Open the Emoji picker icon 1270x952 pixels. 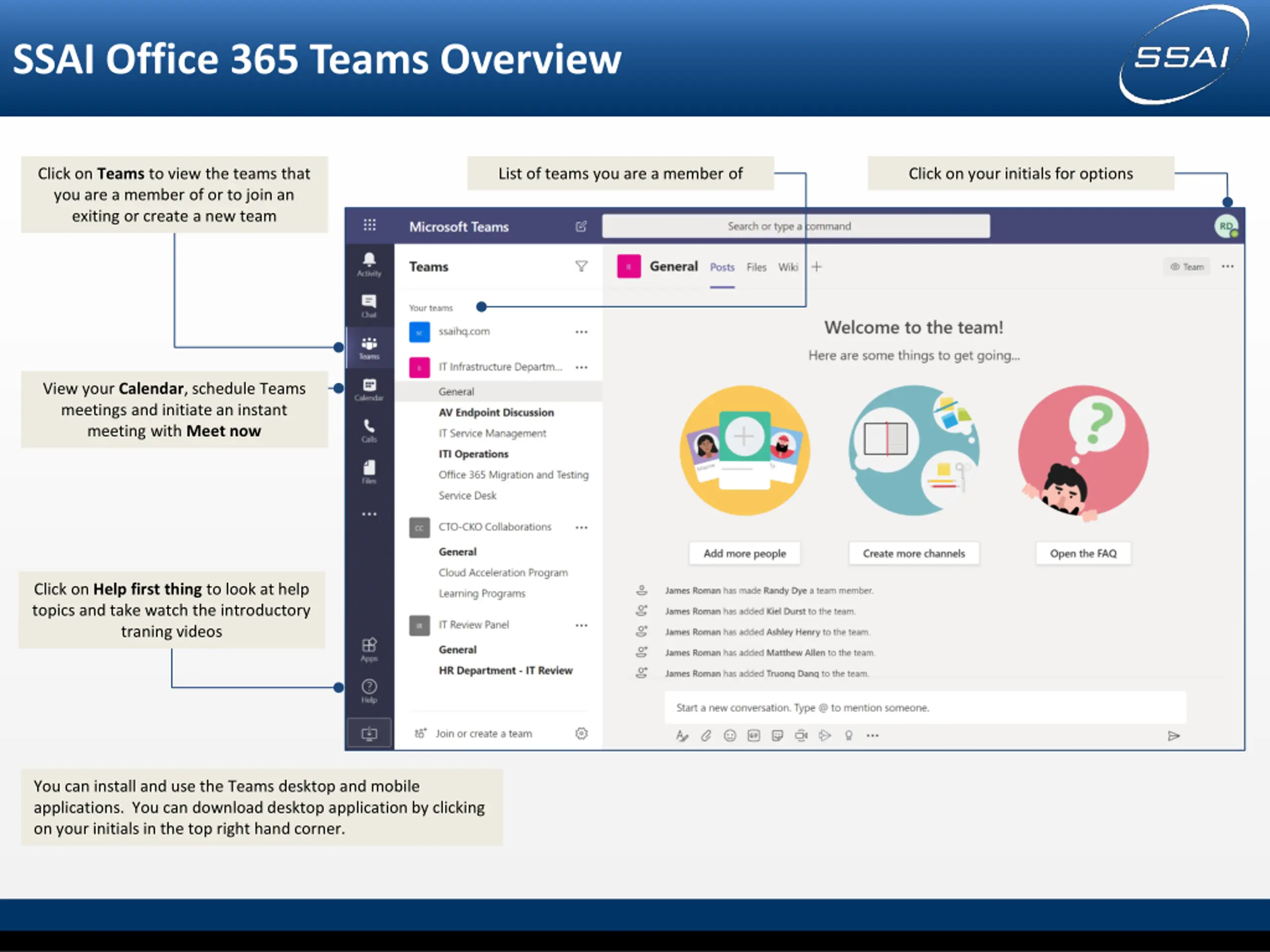coord(730,736)
